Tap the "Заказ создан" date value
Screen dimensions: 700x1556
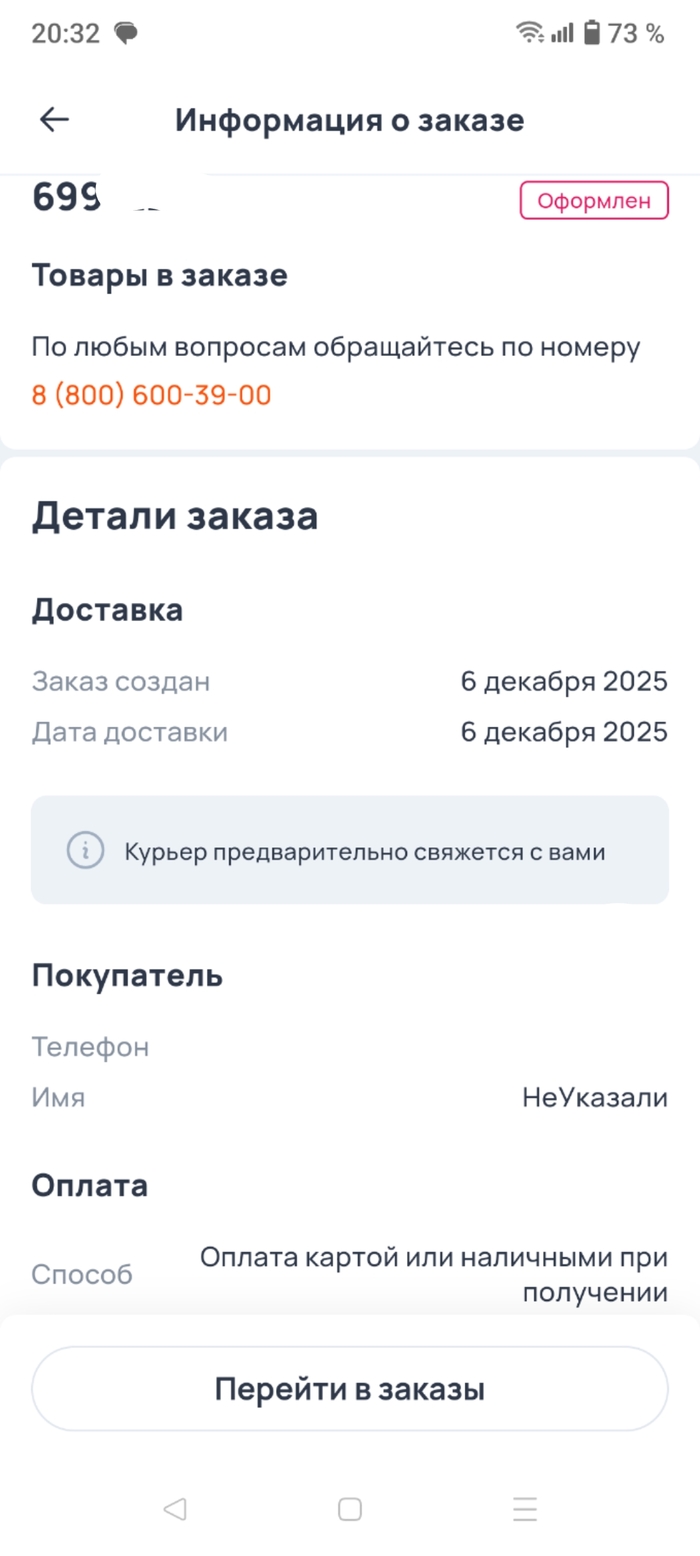pyautogui.click(x=563, y=682)
